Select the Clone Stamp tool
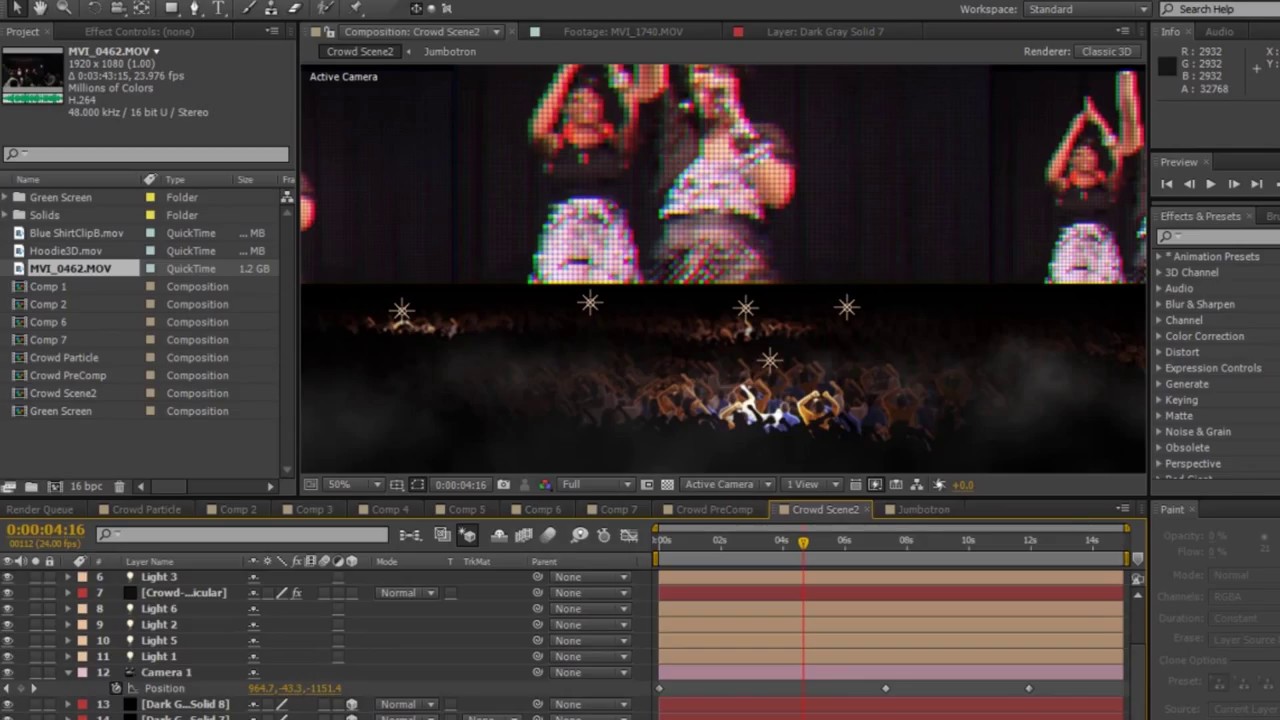Image resolution: width=1280 pixels, height=720 pixels. pyautogui.click(x=271, y=8)
